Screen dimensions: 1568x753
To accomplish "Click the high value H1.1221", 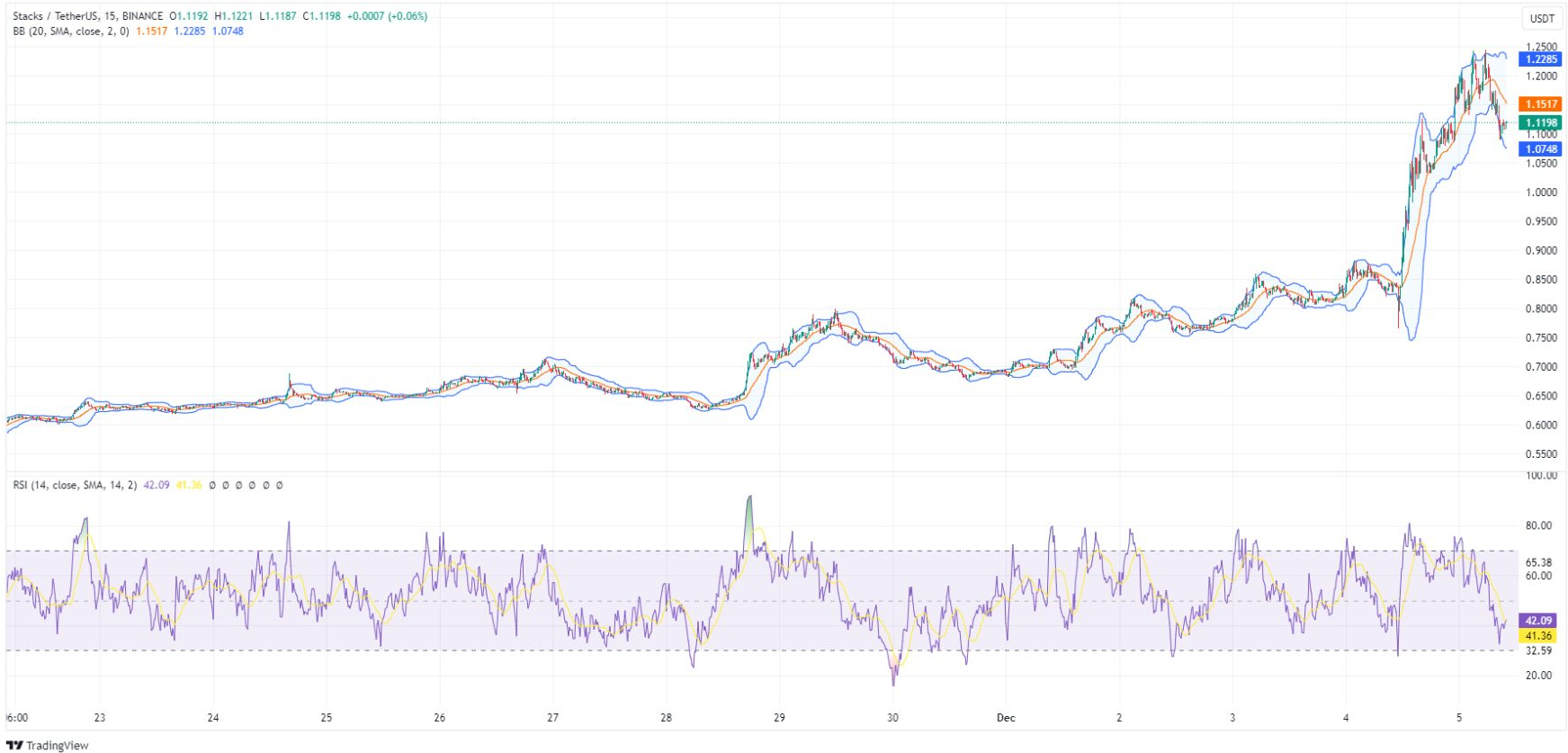I will point(234,16).
